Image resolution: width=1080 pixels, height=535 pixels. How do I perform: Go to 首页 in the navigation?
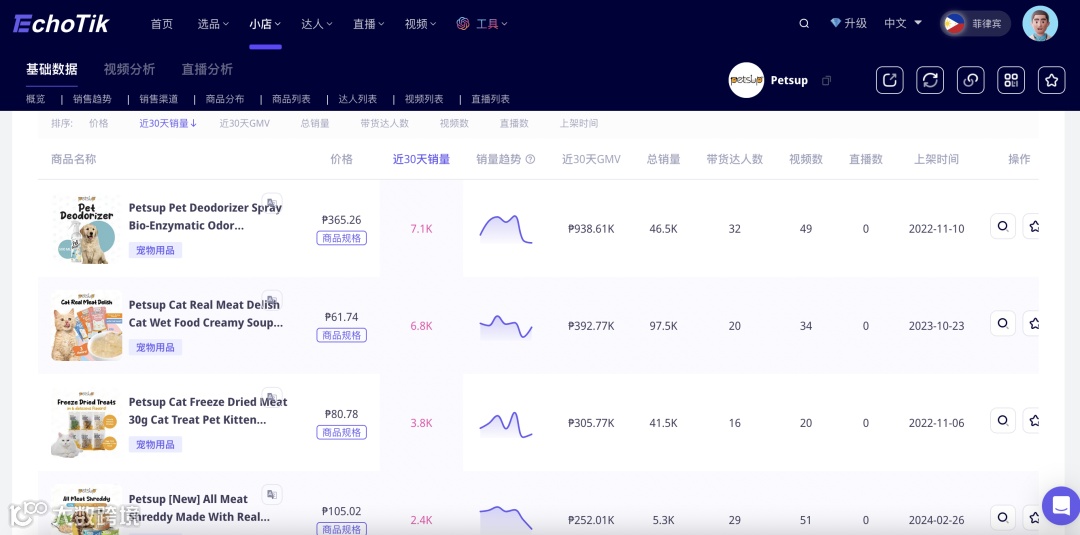click(162, 23)
